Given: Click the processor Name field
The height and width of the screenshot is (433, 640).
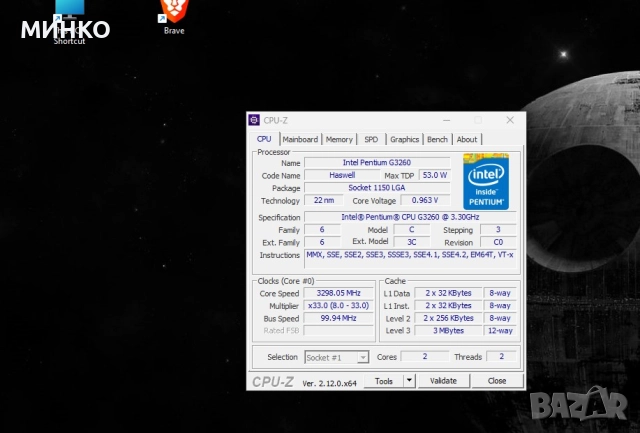Looking at the screenshot, I should click(376, 162).
